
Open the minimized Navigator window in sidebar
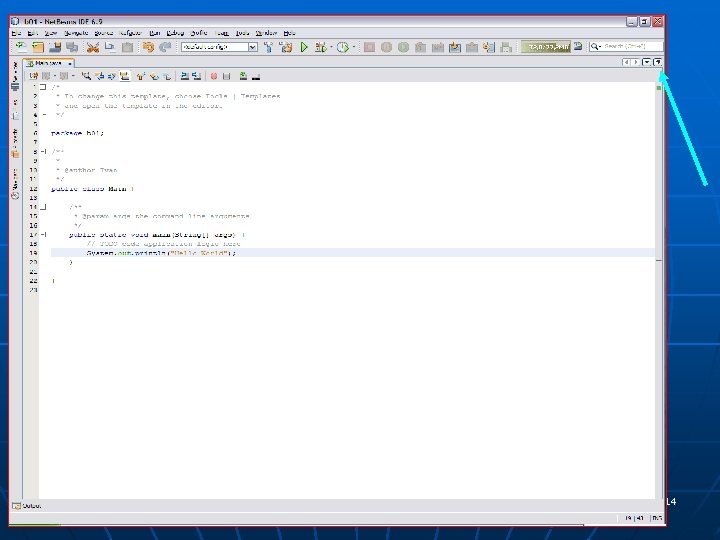[15, 184]
